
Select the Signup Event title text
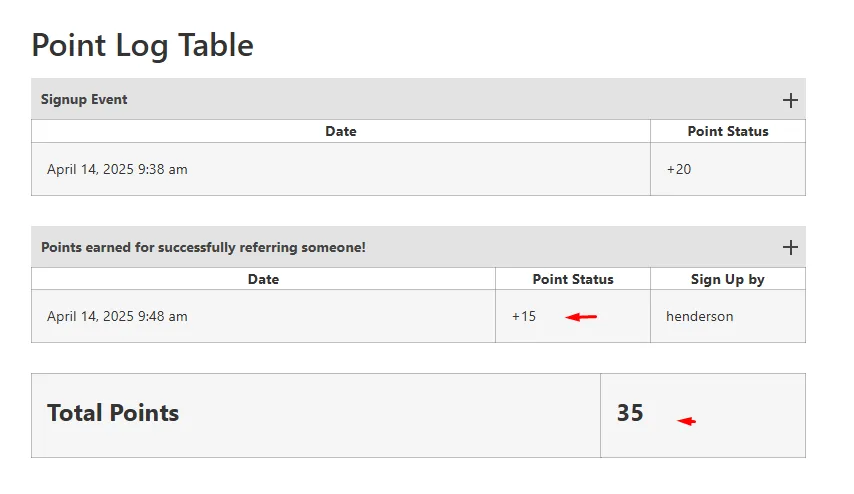pos(84,100)
